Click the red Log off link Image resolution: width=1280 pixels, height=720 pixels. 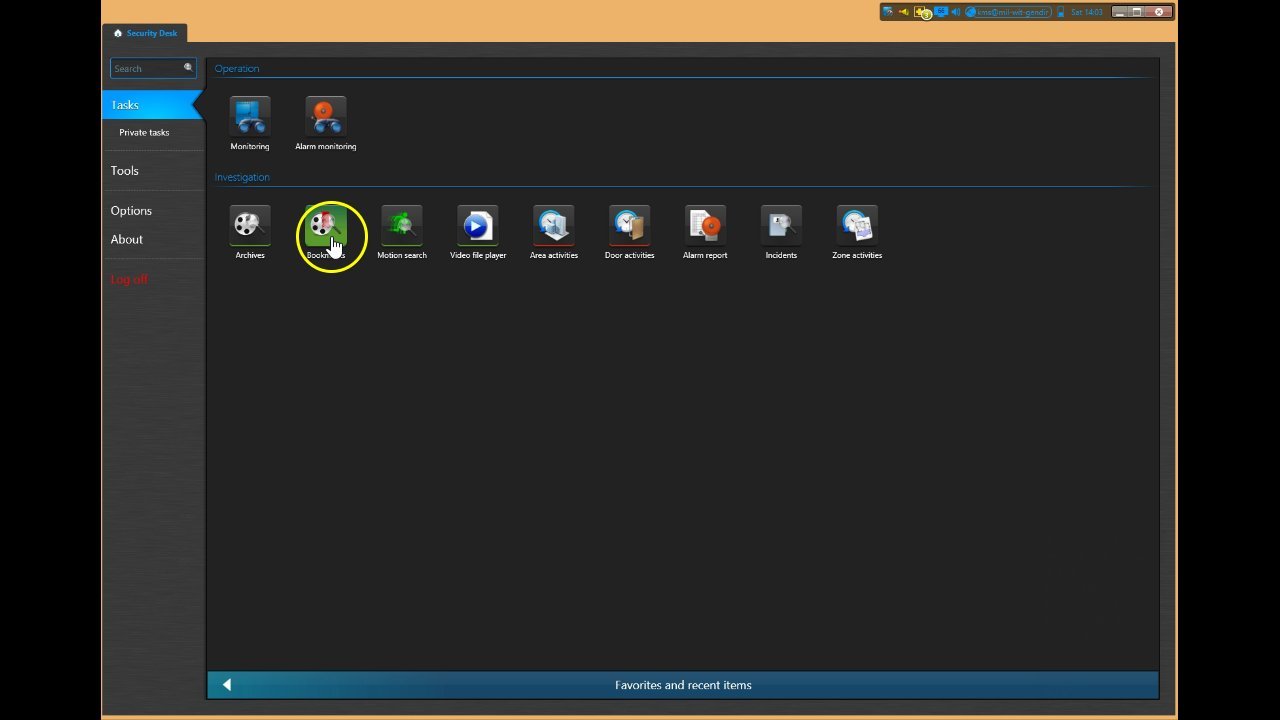point(129,279)
